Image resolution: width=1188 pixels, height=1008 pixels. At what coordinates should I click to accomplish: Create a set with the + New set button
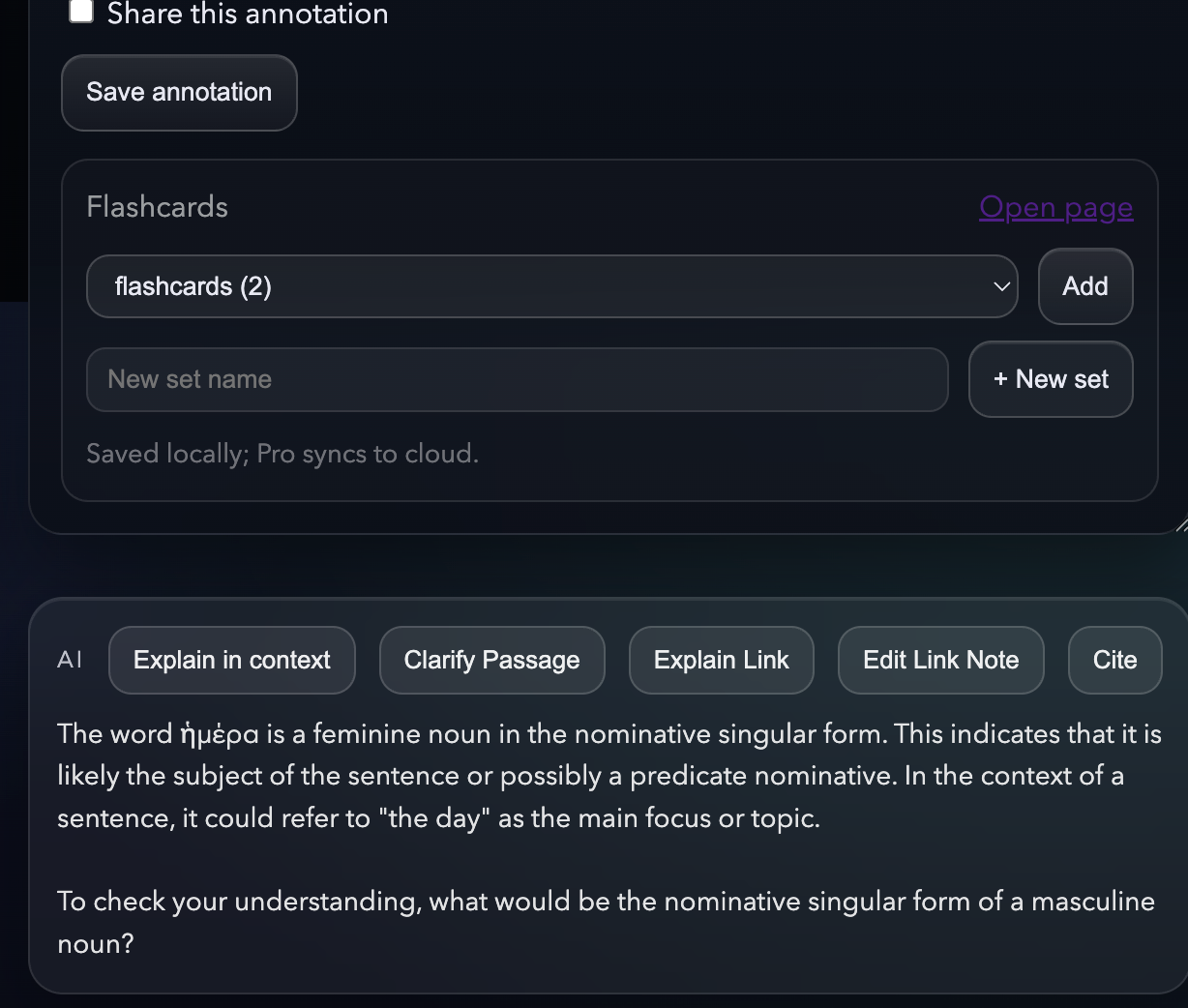[1051, 379]
